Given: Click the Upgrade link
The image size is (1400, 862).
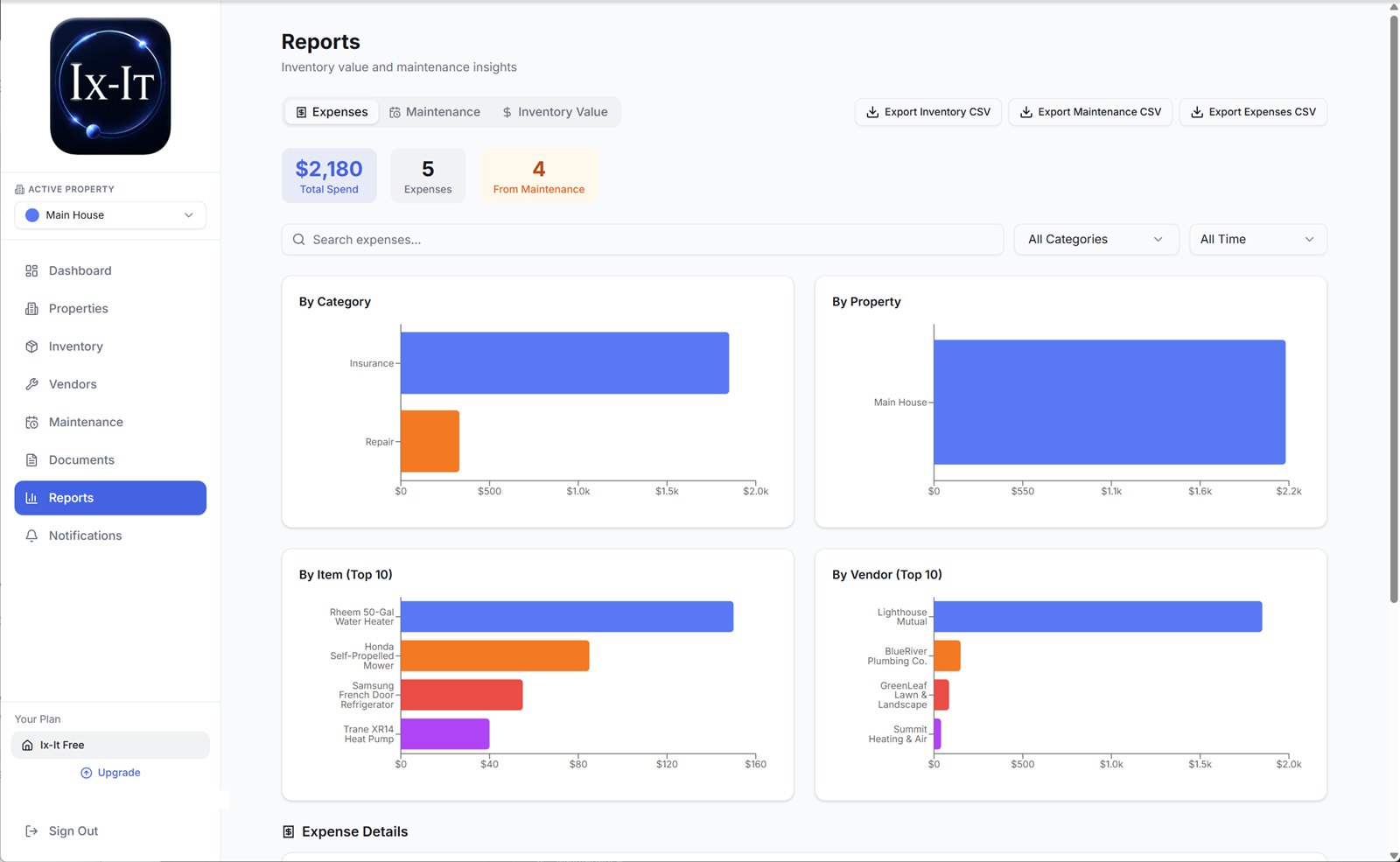Looking at the screenshot, I should pyautogui.click(x=110, y=773).
